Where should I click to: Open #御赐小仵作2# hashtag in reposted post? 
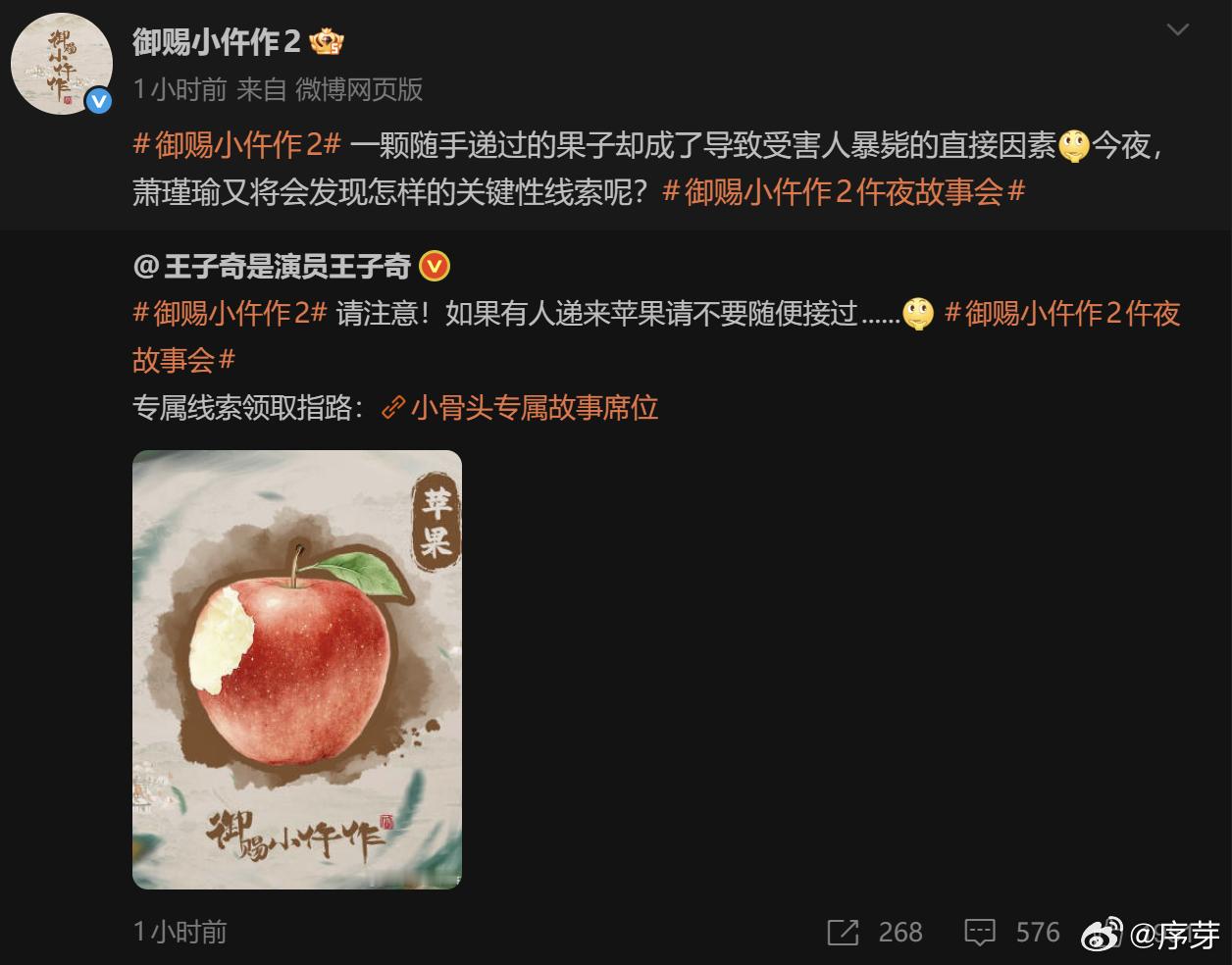pos(230,313)
